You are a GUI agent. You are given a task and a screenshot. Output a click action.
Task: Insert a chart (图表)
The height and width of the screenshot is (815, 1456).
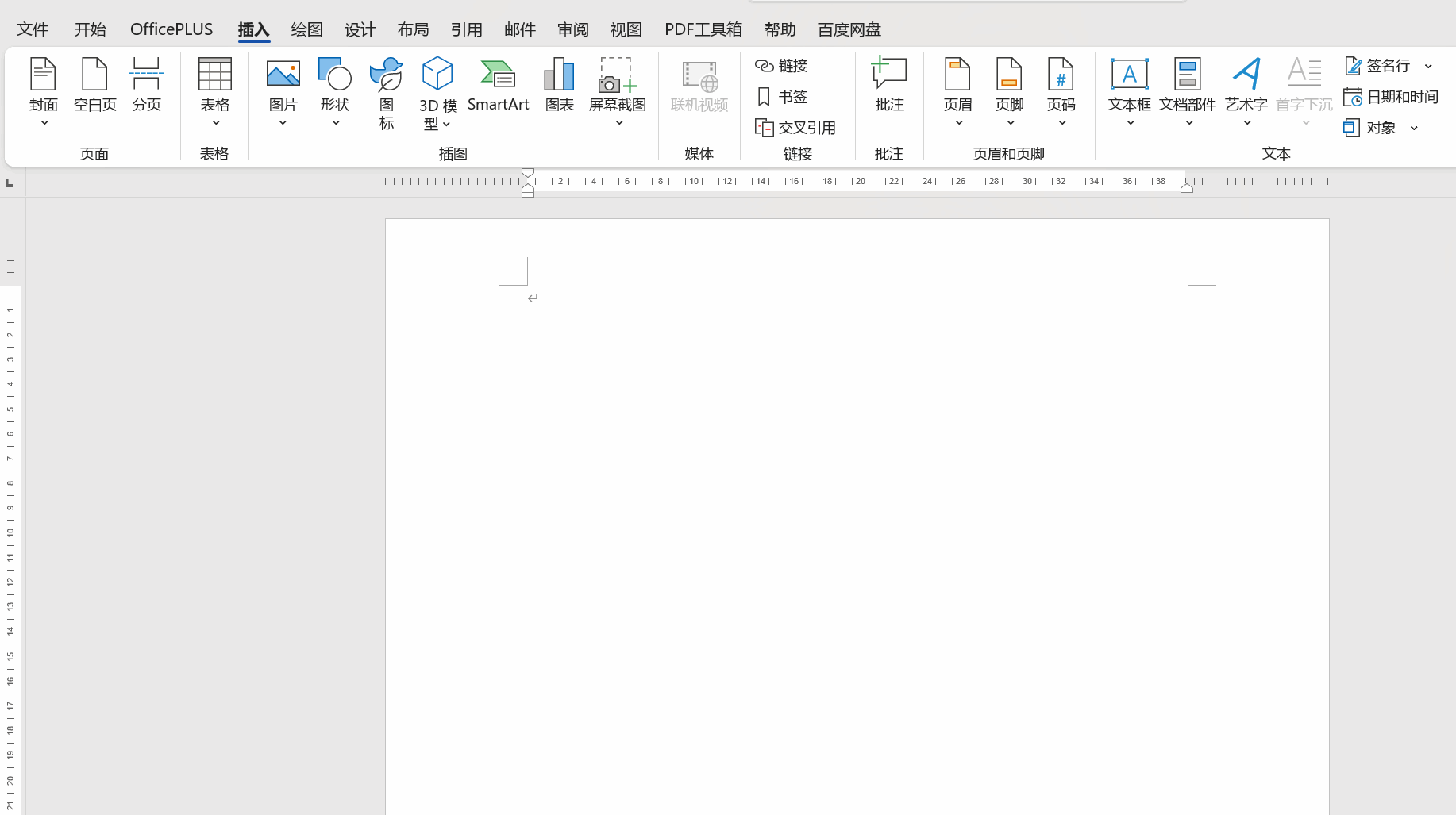click(x=559, y=86)
